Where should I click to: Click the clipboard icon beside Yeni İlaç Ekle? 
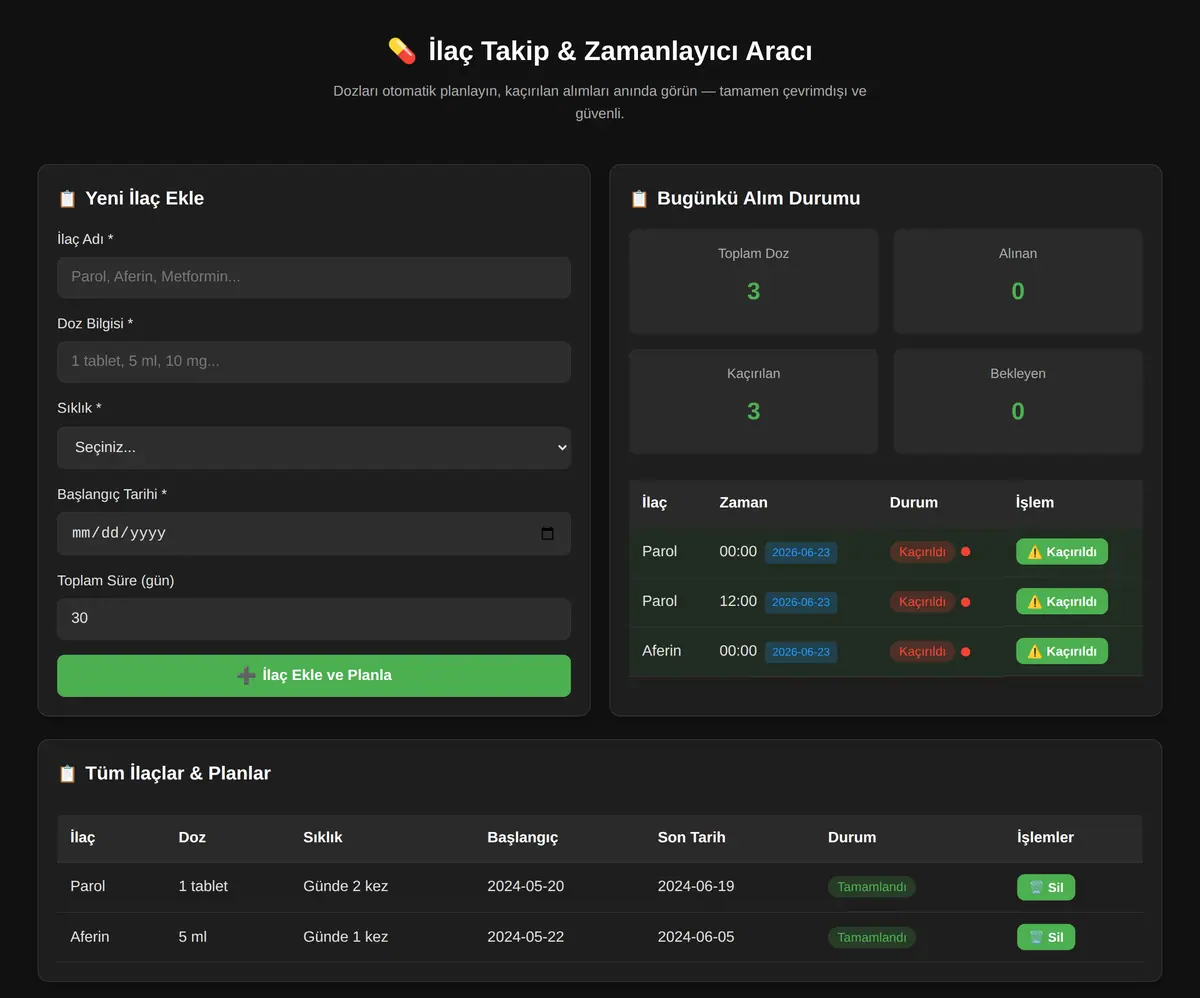[67, 198]
